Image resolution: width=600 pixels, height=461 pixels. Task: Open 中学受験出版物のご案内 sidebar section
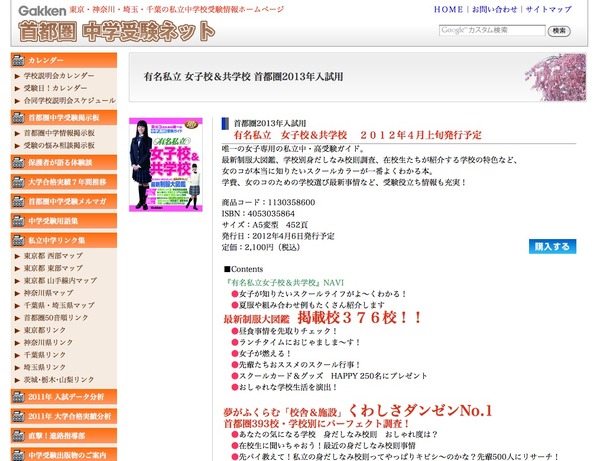[64, 454]
